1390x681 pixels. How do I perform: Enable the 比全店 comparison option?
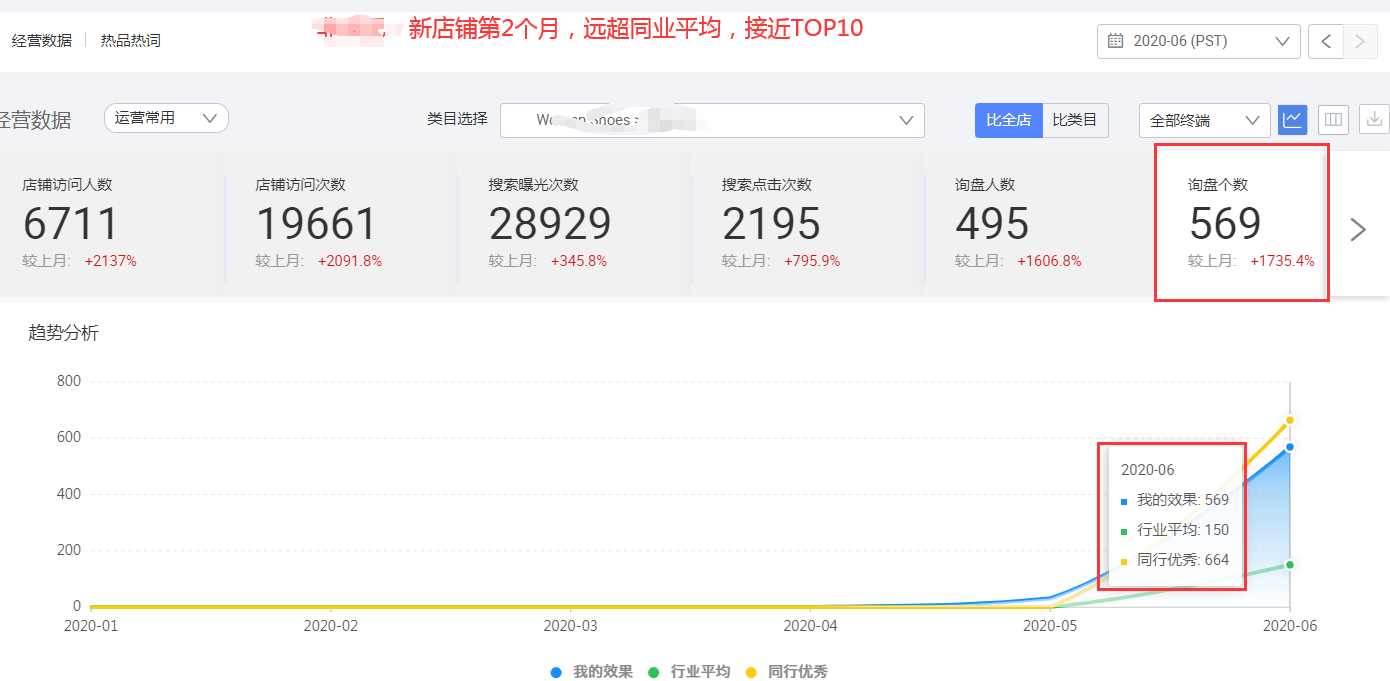point(1008,119)
